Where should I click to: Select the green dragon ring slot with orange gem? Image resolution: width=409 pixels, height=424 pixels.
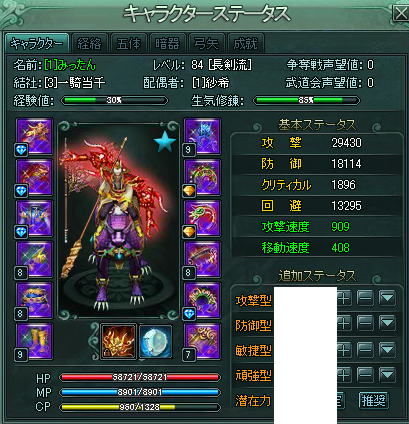click(x=202, y=218)
